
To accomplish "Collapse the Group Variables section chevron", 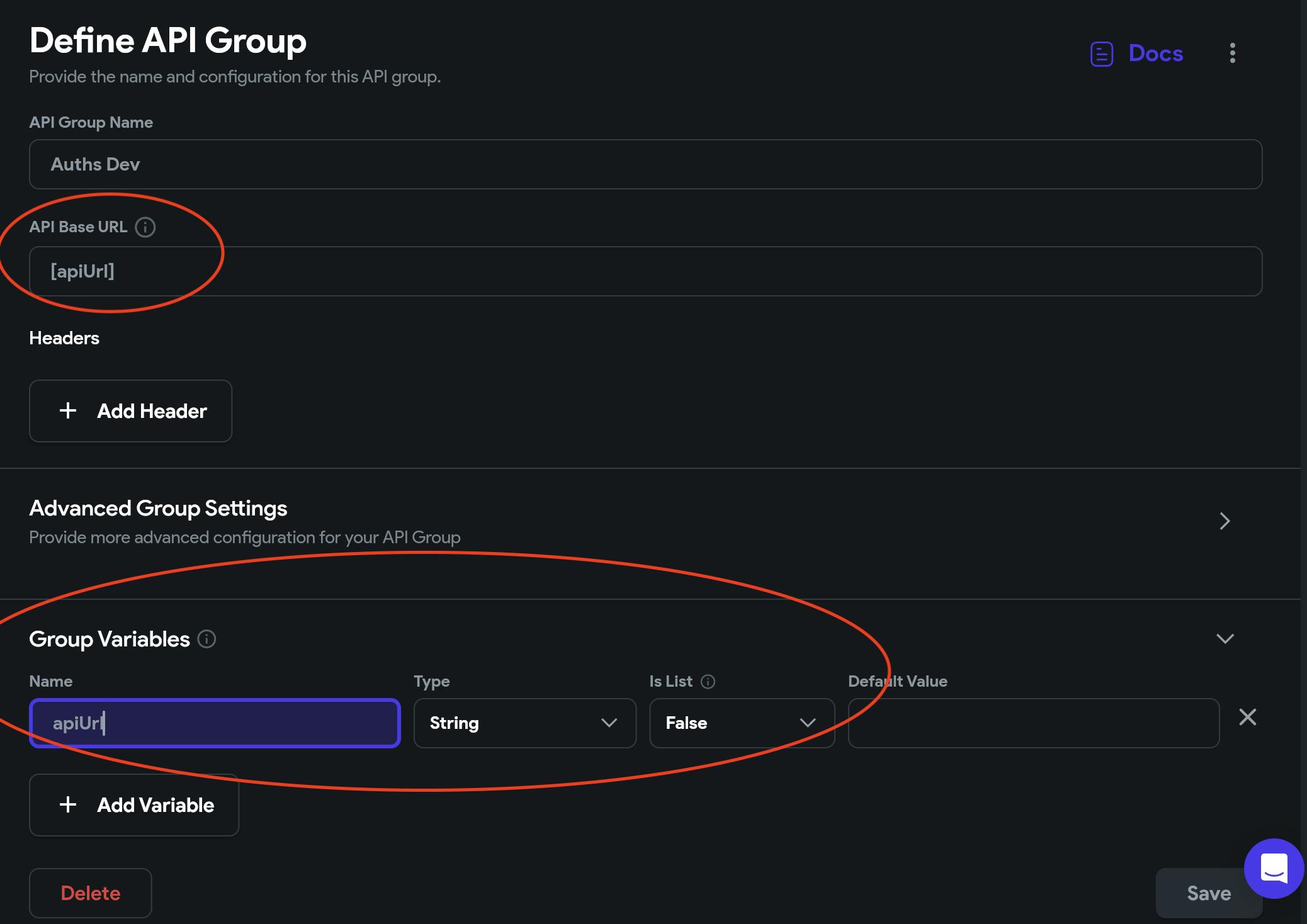I will coord(1225,639).
